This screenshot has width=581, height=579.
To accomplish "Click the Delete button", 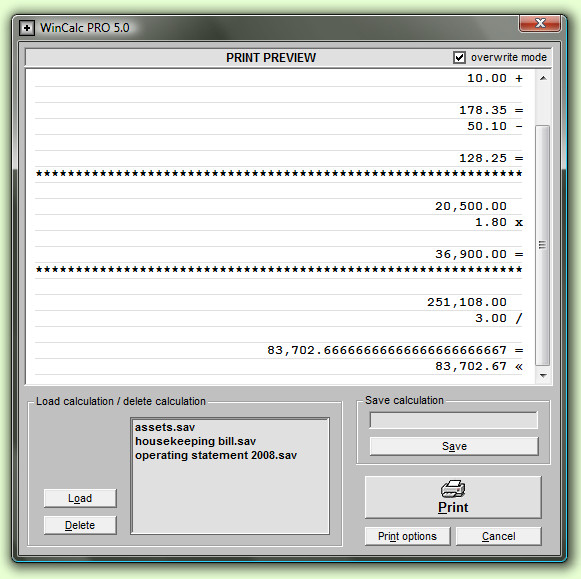I will tap(80, 525).
